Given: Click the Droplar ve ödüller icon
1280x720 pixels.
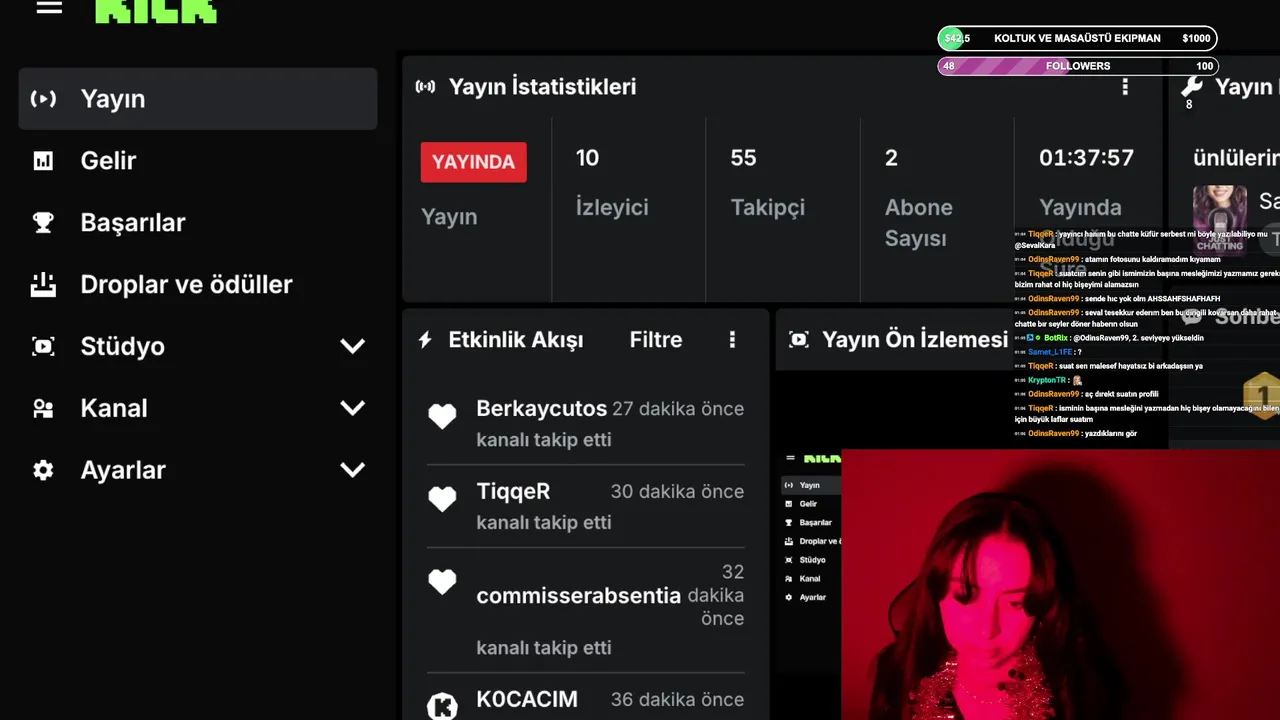Looking at the screenshot, I should coord(43,285).
